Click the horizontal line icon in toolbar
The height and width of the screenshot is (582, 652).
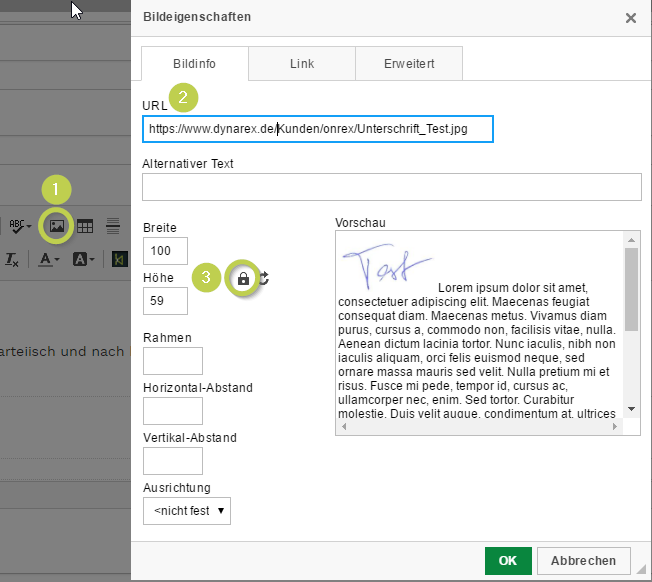pos(114,226)
